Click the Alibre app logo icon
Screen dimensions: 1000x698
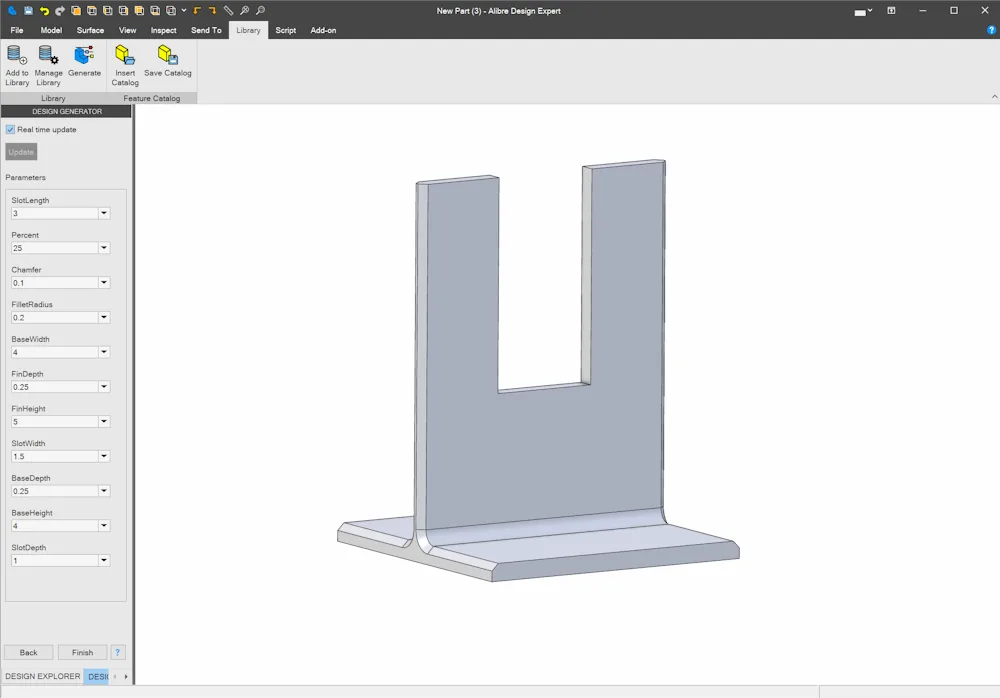pyautogui.click(x=12, y=10)
